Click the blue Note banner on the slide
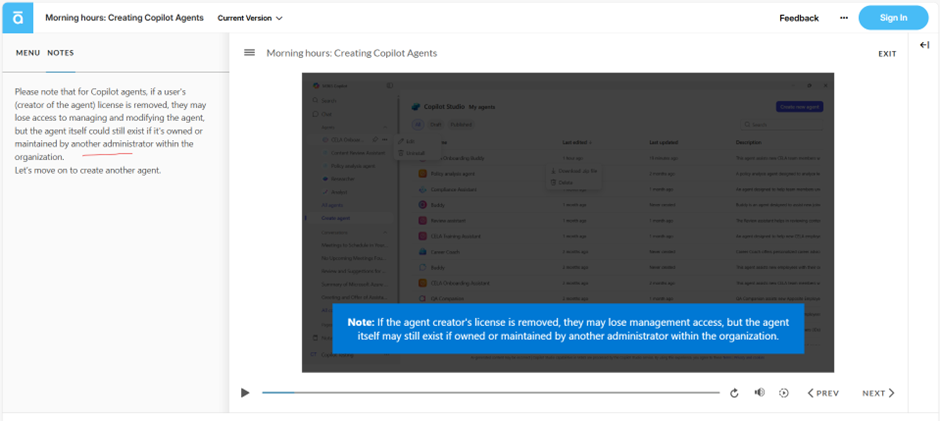Screen dimensions: 940x421 pyautogui.click(x=568, y=329)
